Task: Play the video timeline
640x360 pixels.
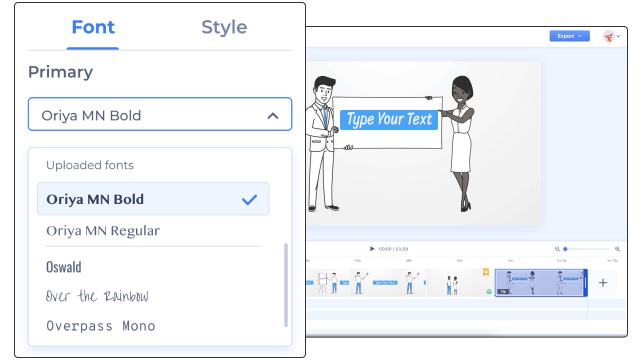Action: (372, 249)
